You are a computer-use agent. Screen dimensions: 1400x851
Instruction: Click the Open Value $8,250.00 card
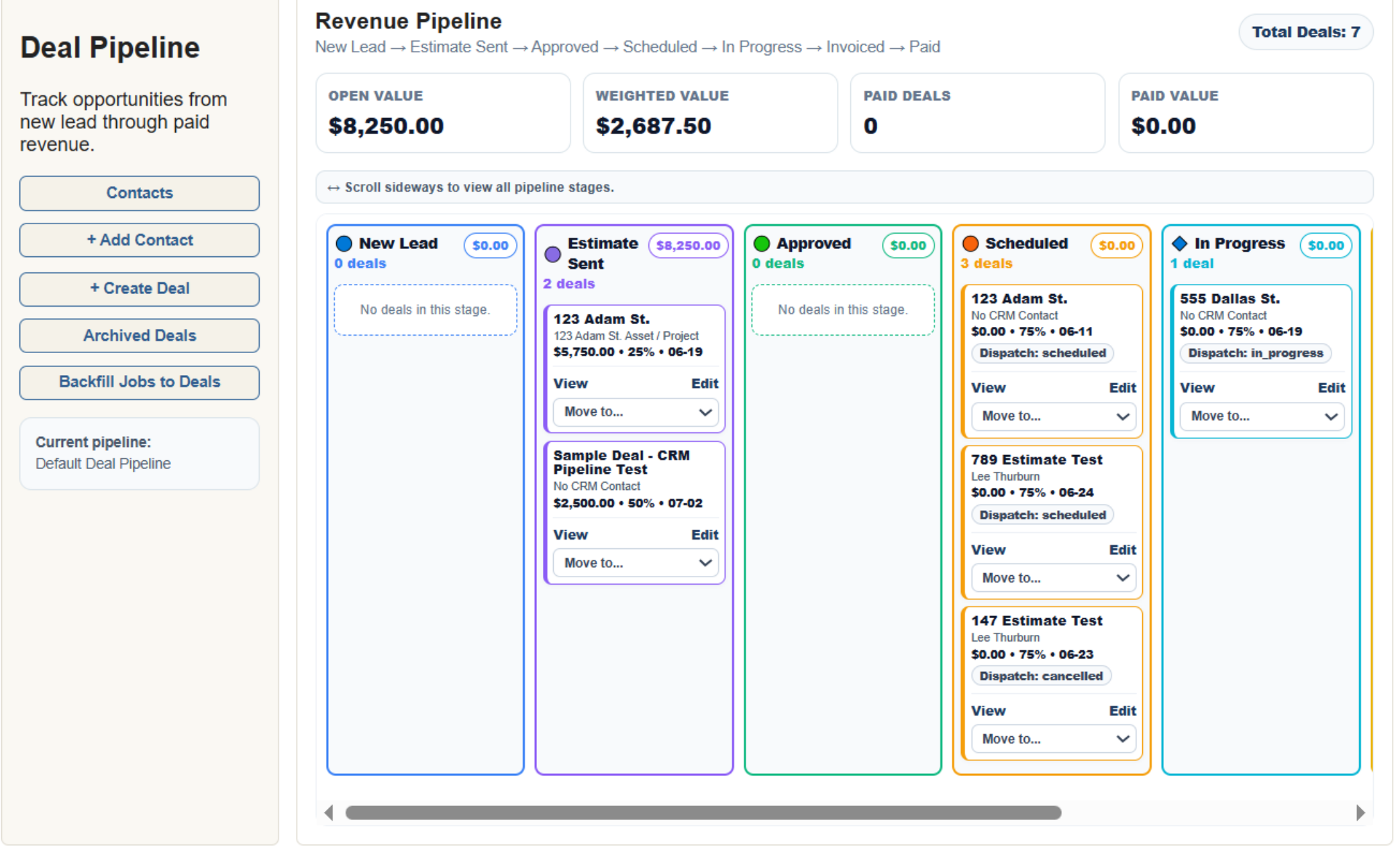[x=443, y=113]
